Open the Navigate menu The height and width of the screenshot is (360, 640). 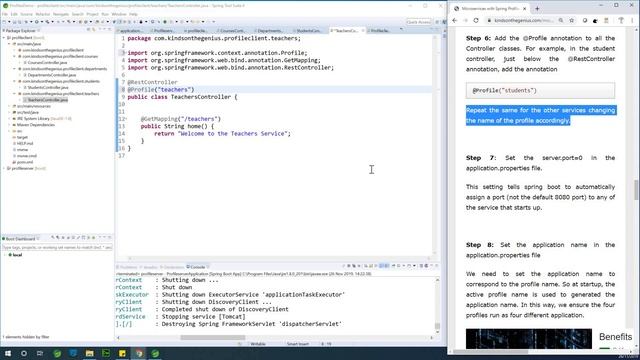(x=61, y=14)
